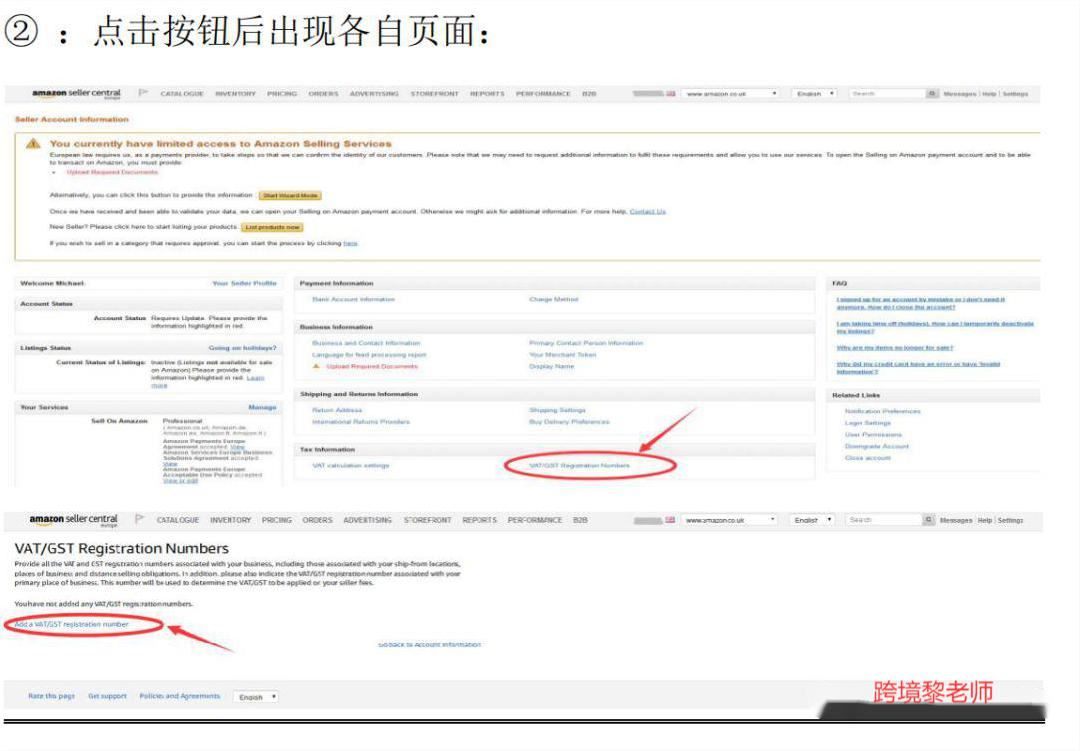This screenshot has height=751, width=1080.
Task: Open Business and Contact Information link
Action: pos(366,343)
